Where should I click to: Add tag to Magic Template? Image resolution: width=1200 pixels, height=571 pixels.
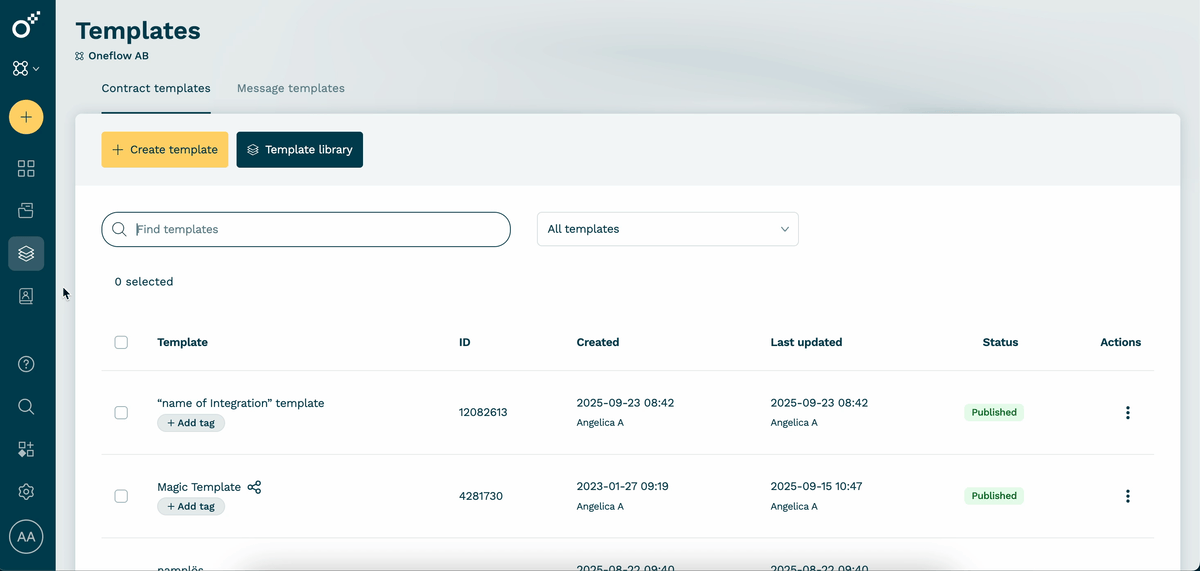[x=191, y=506]
